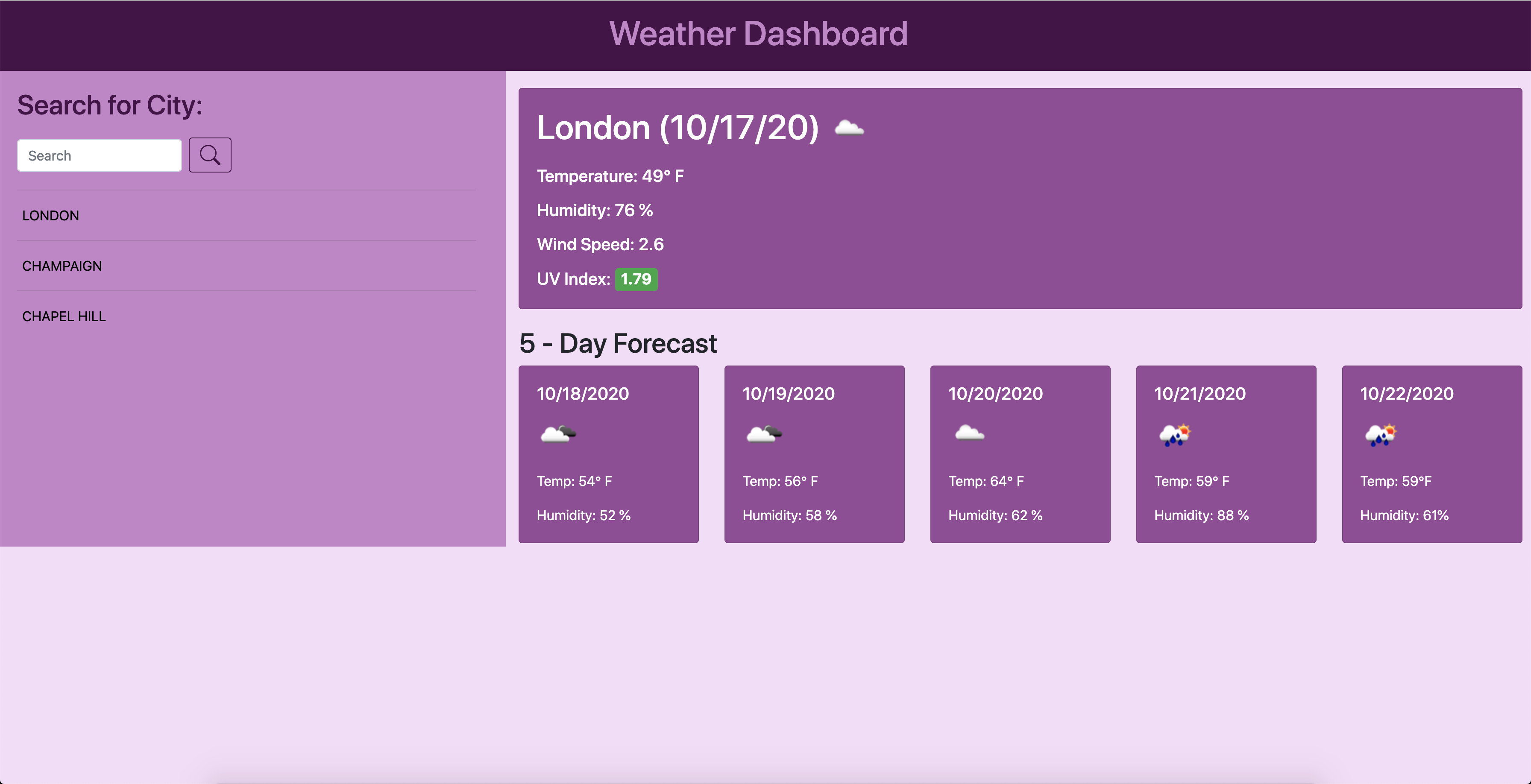Click the 10/18/2020 forecast cloud icon

click(x=557, y=434)
